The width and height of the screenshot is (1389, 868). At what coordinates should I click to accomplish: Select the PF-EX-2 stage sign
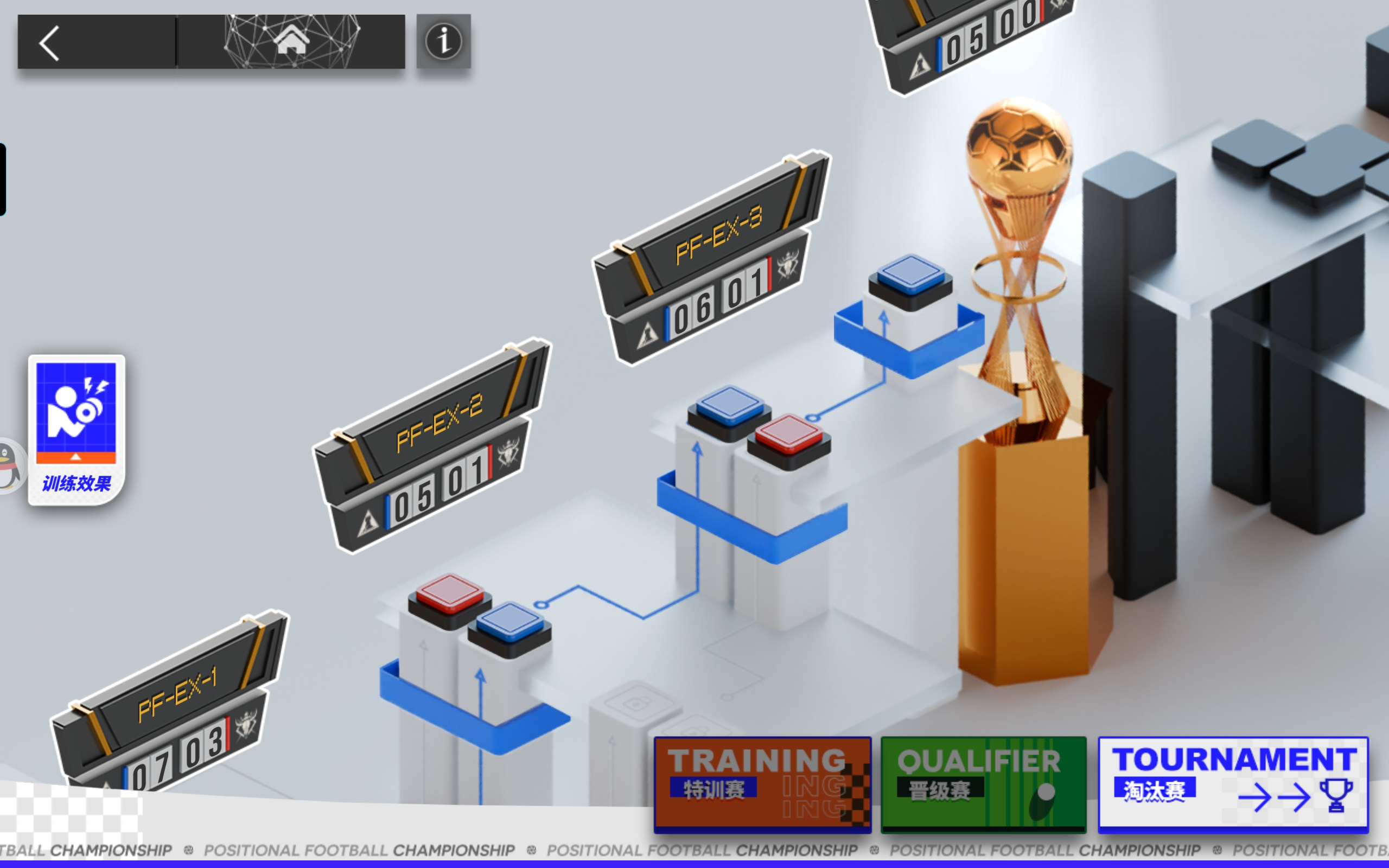tap(432, 445)
